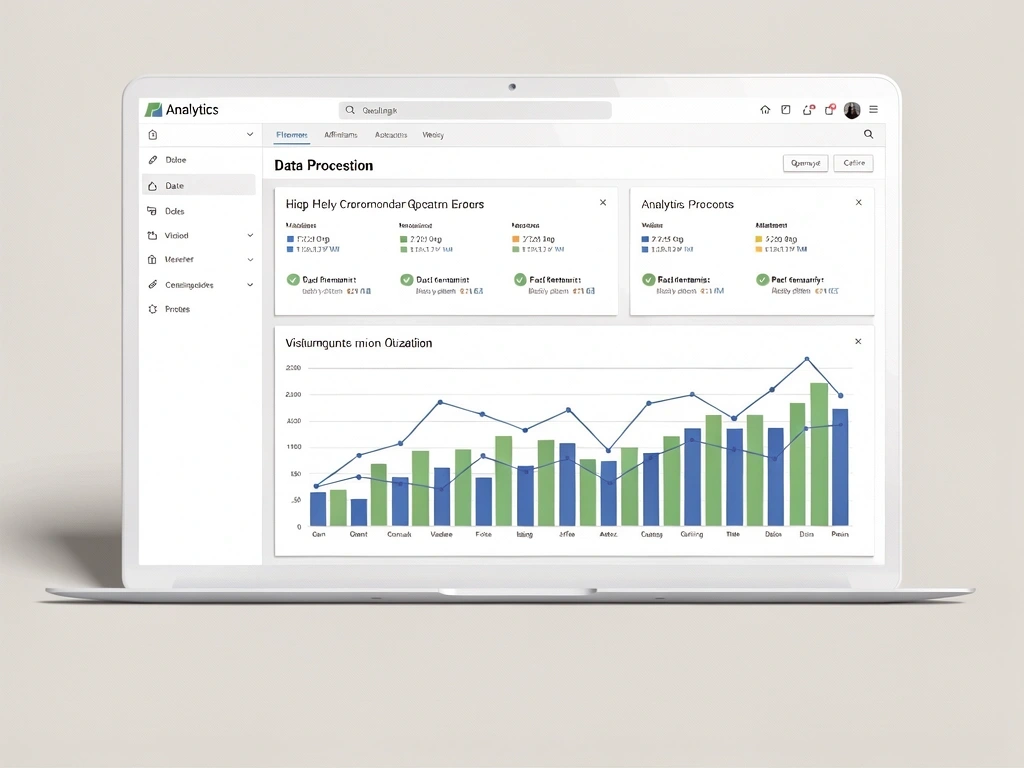Expand the Vereref sidebar section

pos(250,259)
